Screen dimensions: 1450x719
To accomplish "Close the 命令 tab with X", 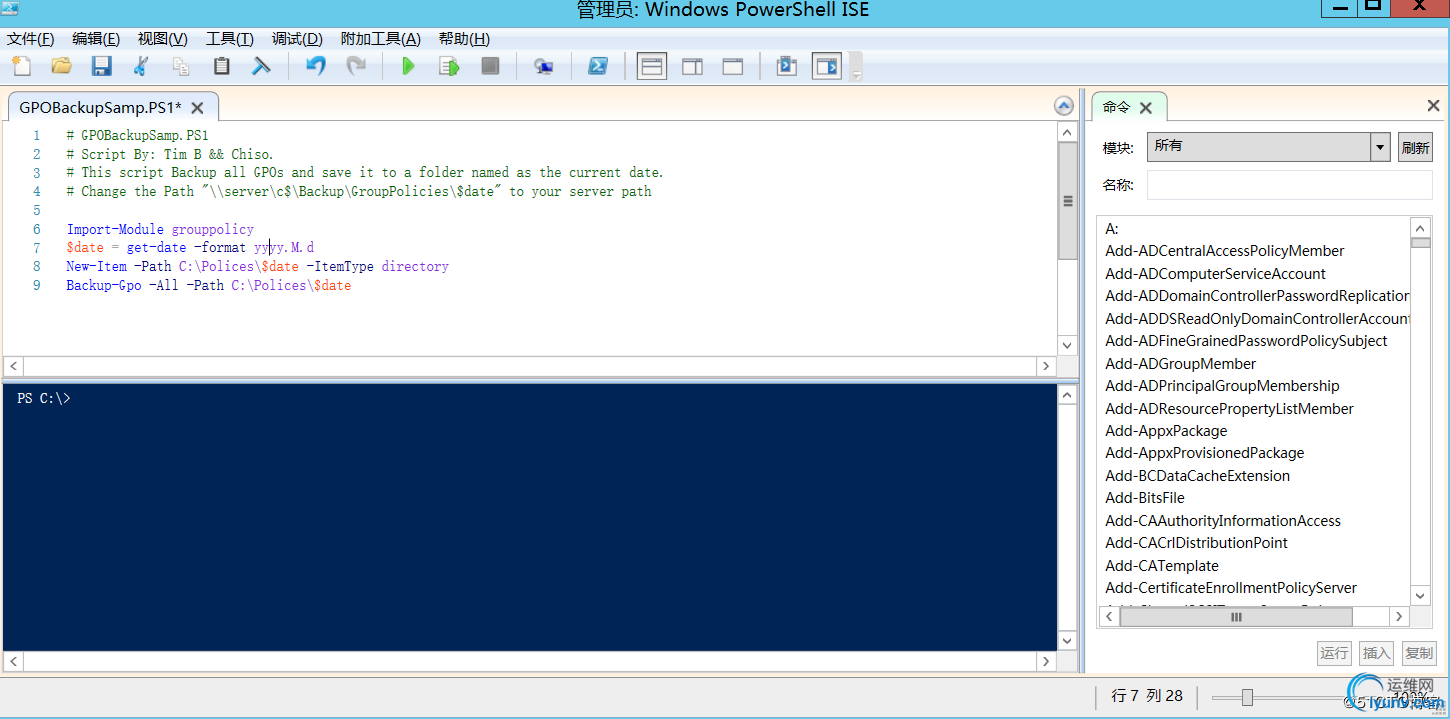I will pyautogui.click(x=1146, y=107).
